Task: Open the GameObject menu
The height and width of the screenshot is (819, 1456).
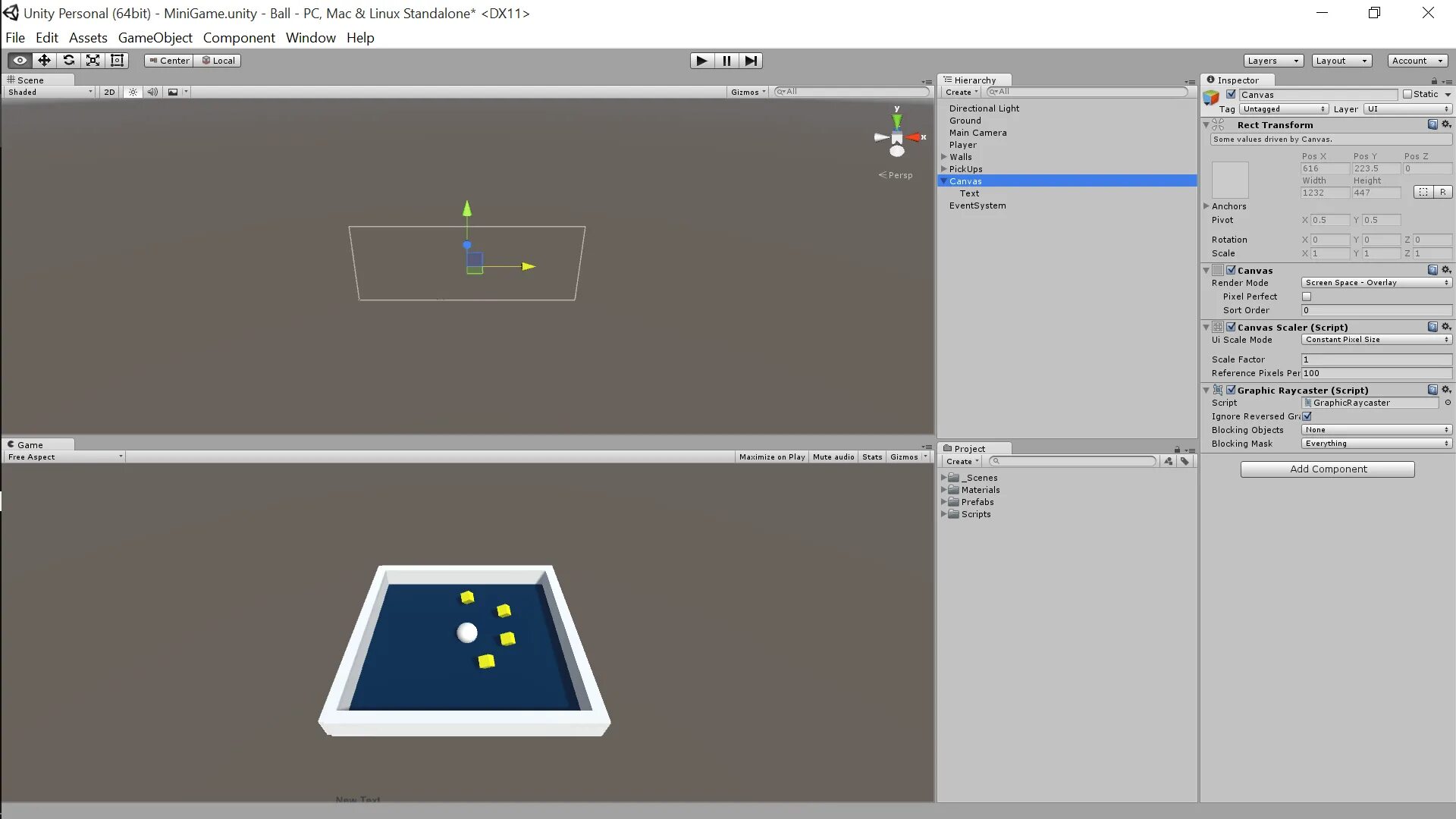Action: (155, 38)
